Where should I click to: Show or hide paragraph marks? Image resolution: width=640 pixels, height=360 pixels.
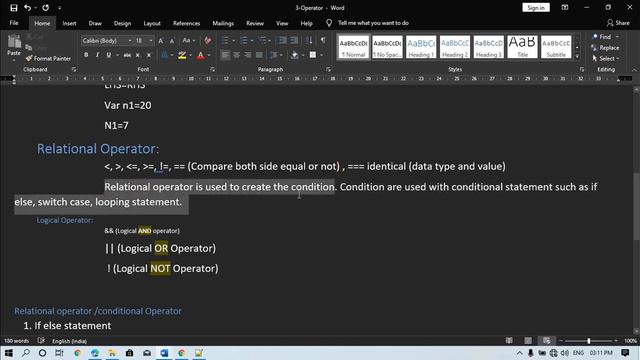(x=323, y=40)
